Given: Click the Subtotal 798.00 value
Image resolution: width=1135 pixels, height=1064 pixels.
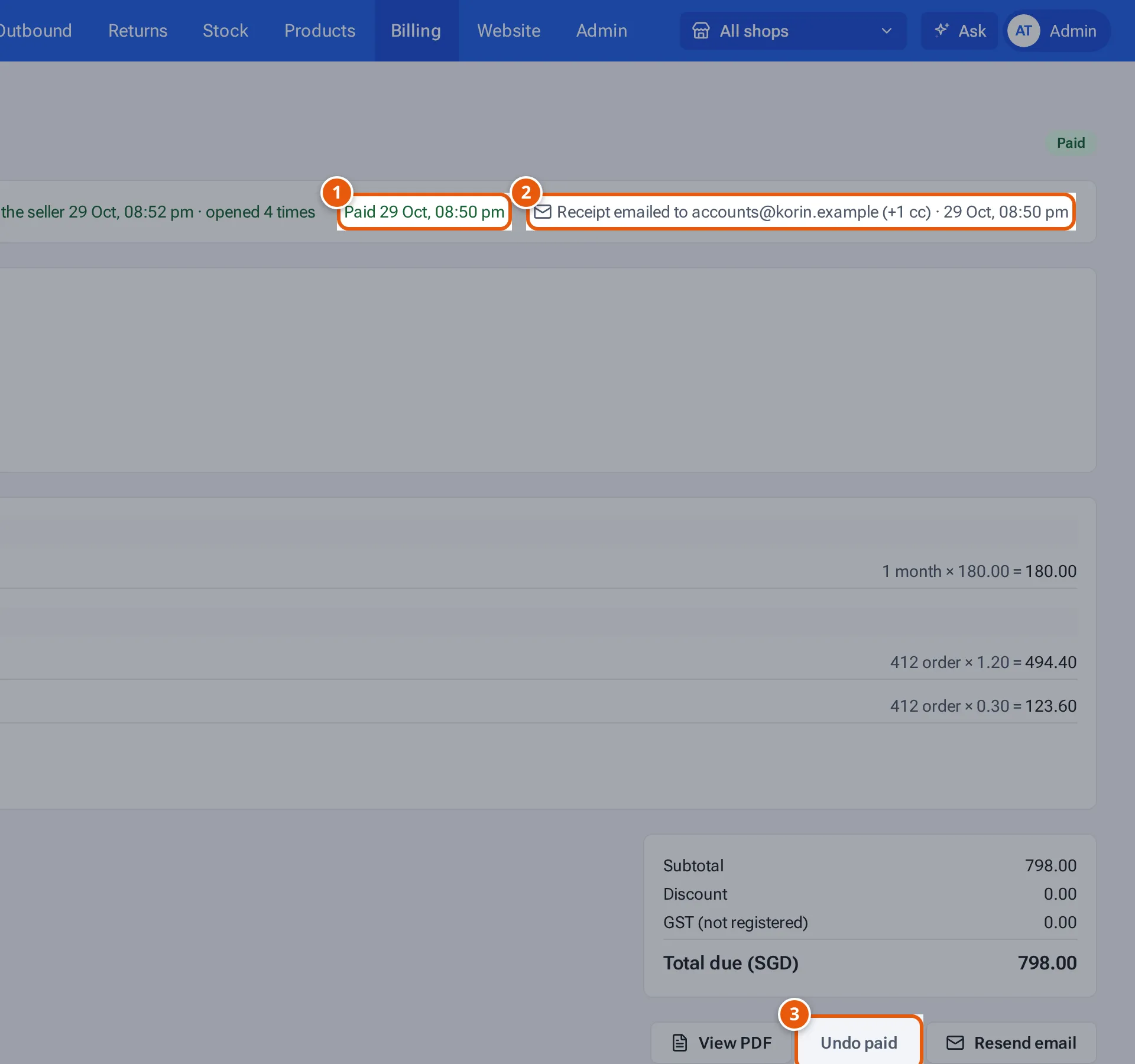Looking at the screenshot, I should (1050, 865).
